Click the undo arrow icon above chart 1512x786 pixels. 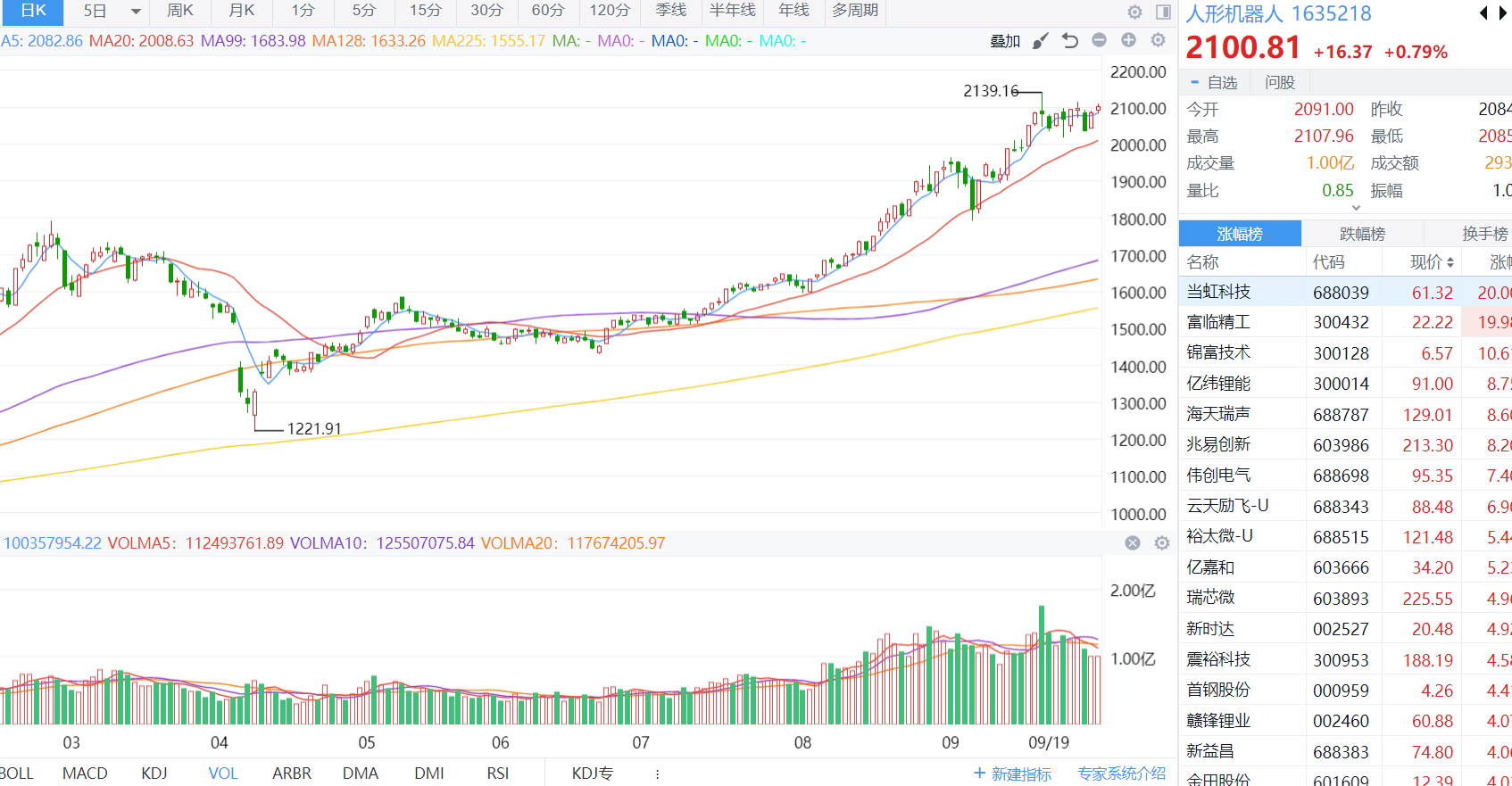[x=1070, y=41]
